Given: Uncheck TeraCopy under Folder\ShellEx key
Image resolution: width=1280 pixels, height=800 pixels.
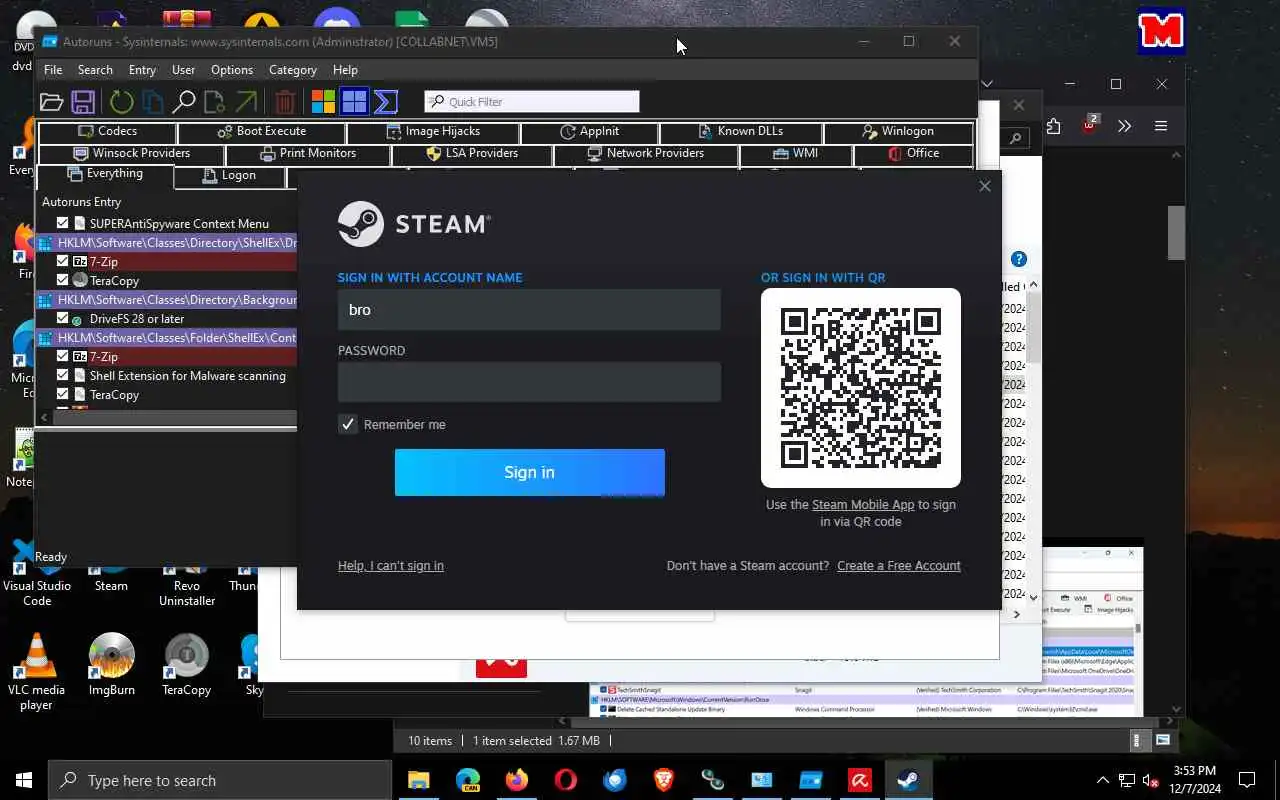Looking at the screenshot, I should [x=63, y=394].
